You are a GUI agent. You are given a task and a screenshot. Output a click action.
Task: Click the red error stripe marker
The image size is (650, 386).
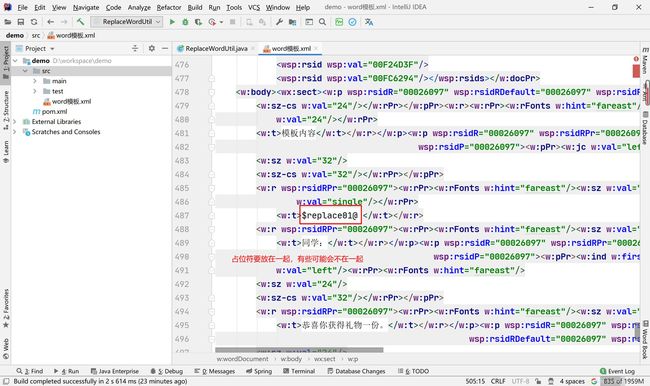pyautogui.click(x=636, y=71)
